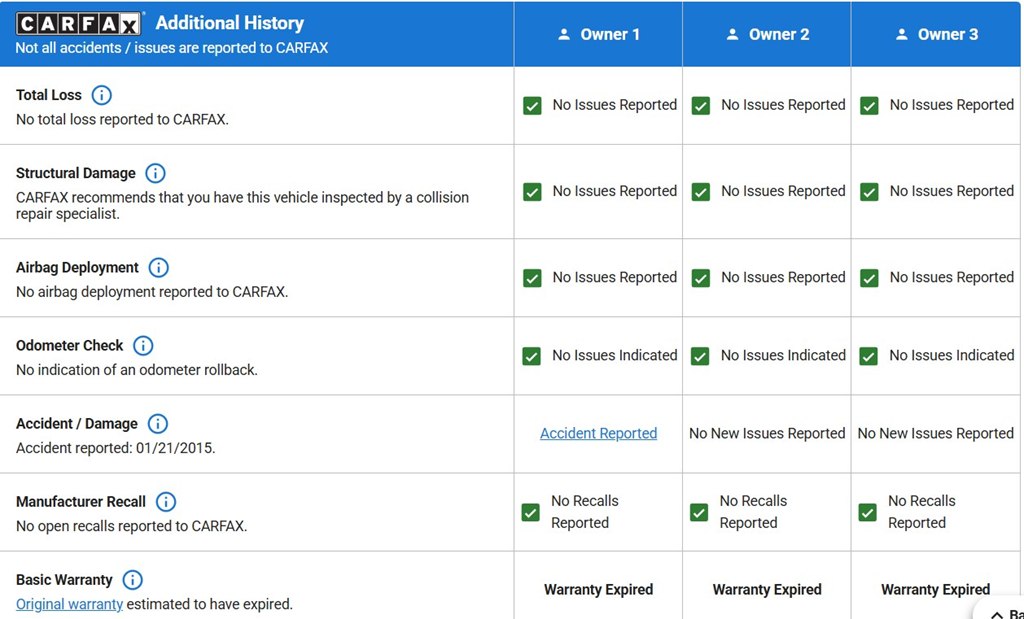Click Owner 1 Total Loss green checkmark
Screen dimensions: 1024x619
point(532,106)
